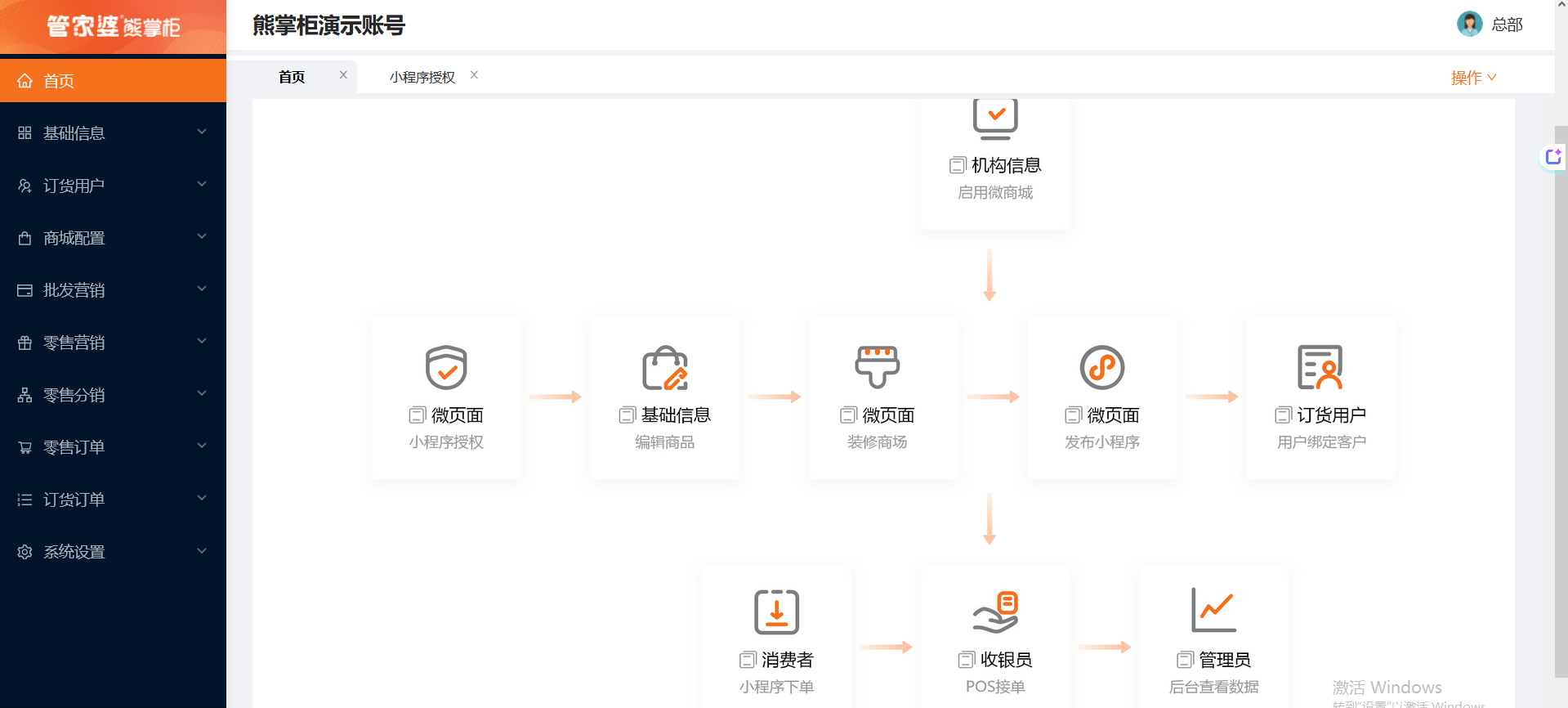Viewport: 1568px width, 708px height.
Task: Click the 熊掌柜演示账号 title text
Action: pyautogui.click(x=328, y=25)
